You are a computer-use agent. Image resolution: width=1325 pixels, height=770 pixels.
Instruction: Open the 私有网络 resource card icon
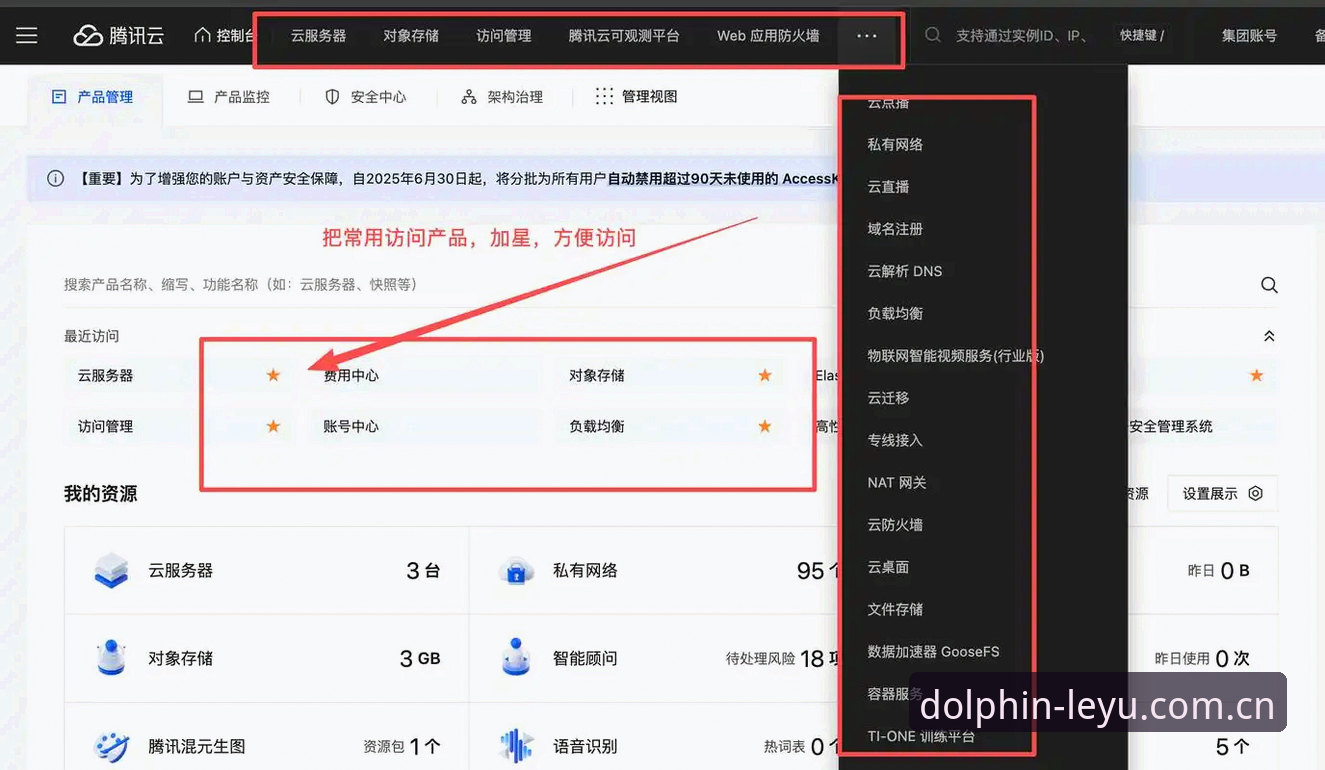[516, 571]
